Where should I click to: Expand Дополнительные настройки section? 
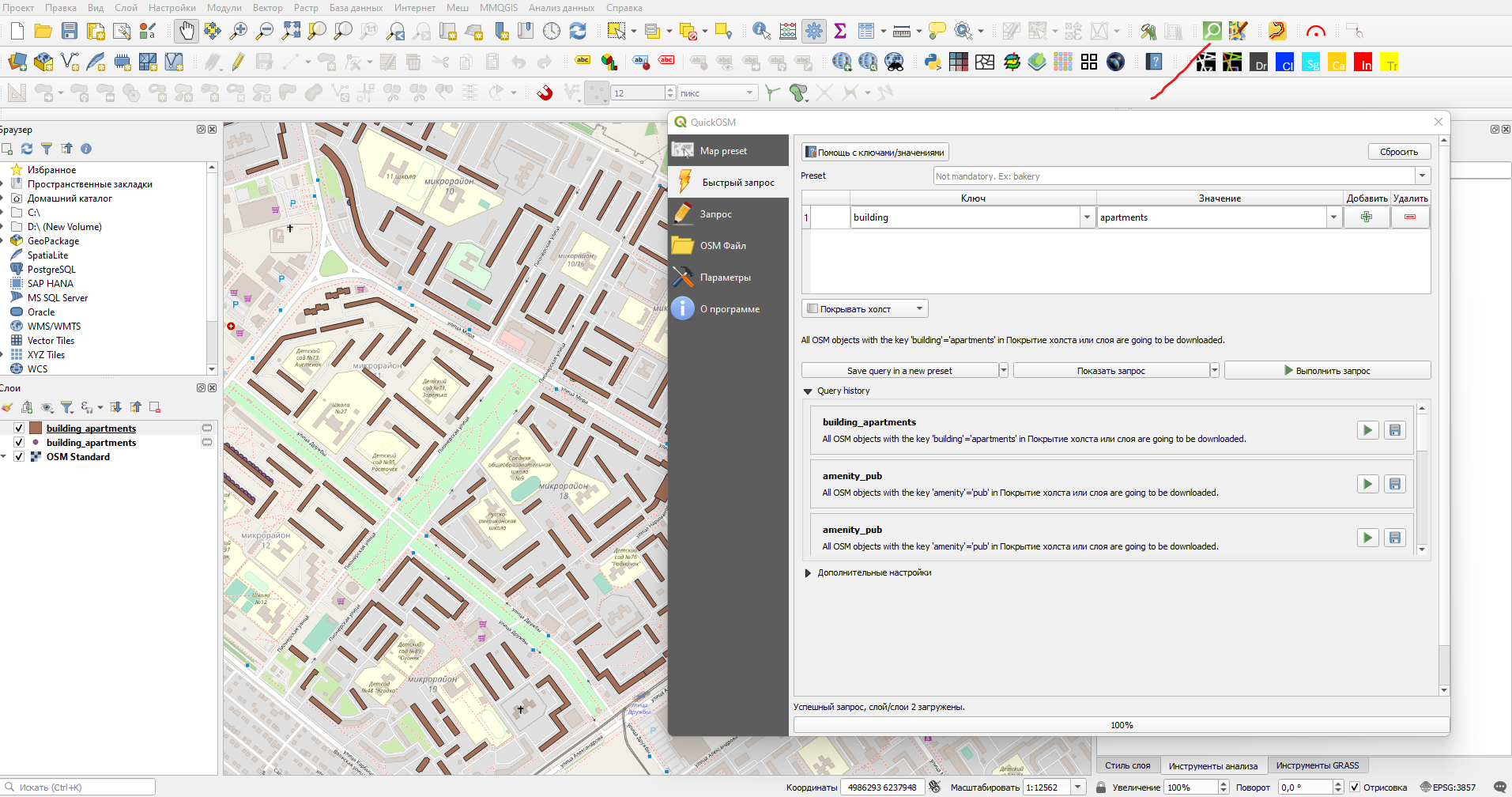[808, 573]
